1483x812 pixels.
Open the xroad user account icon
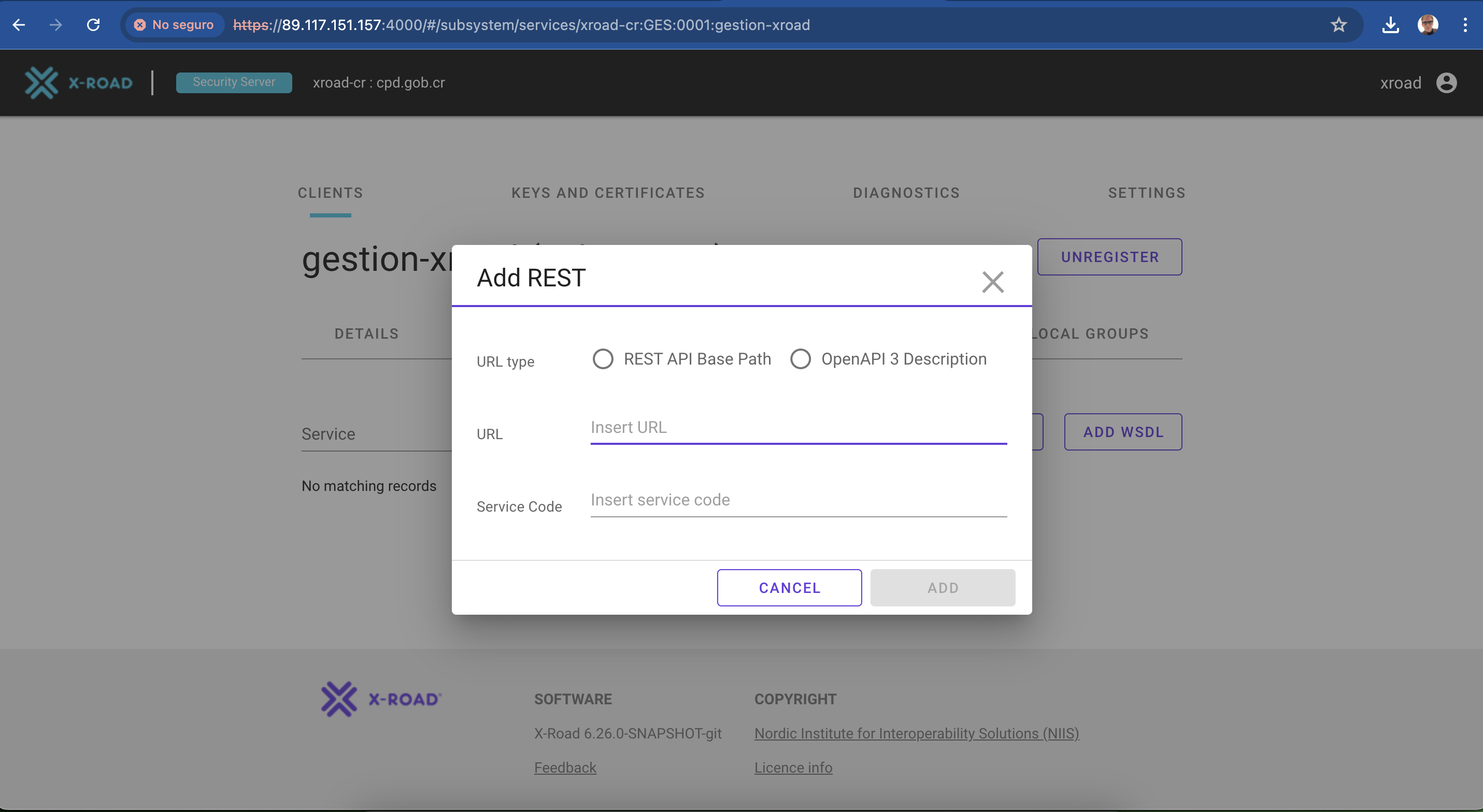(1446, 83)
